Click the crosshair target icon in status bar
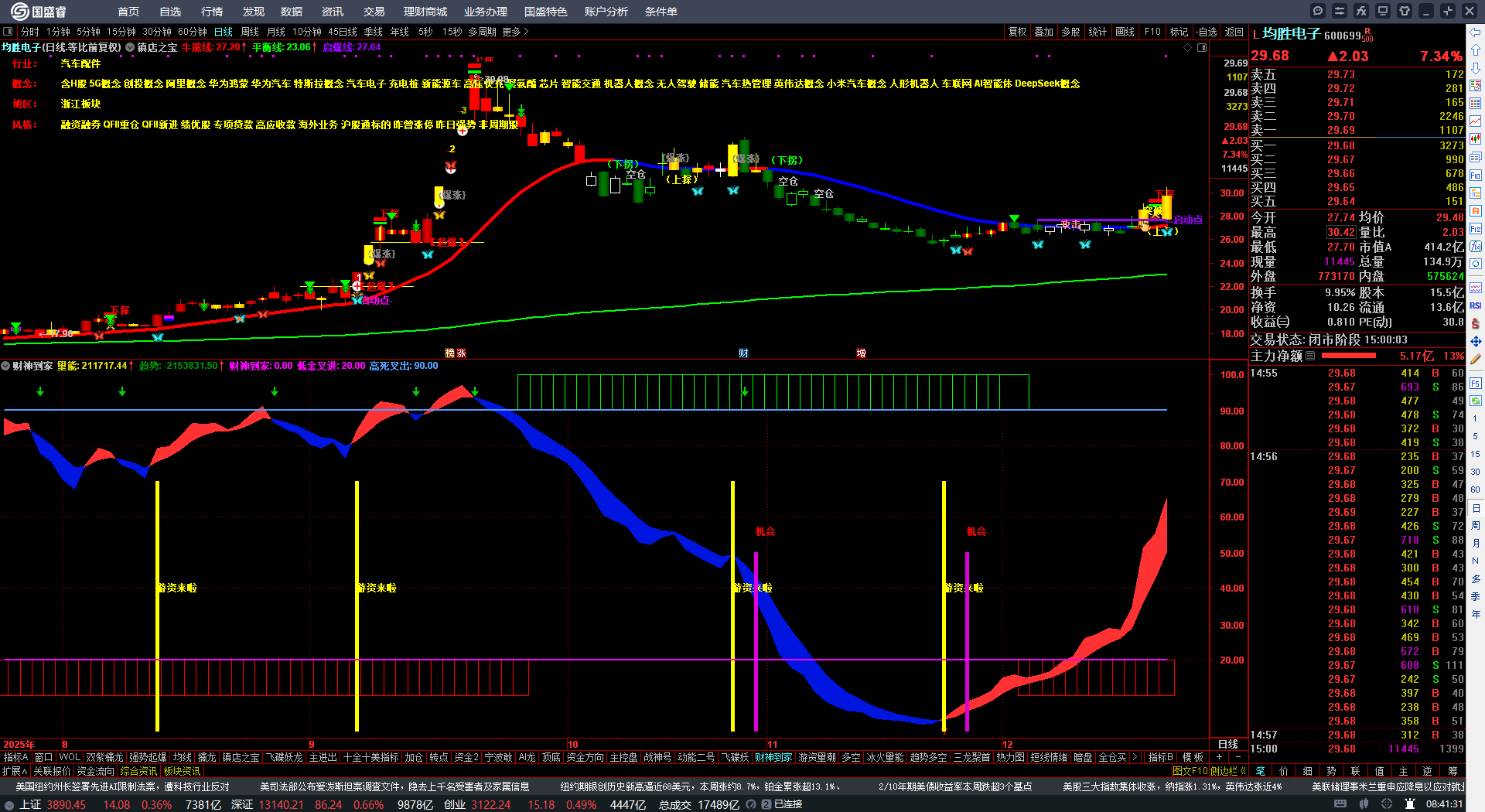 point(1388,804)
